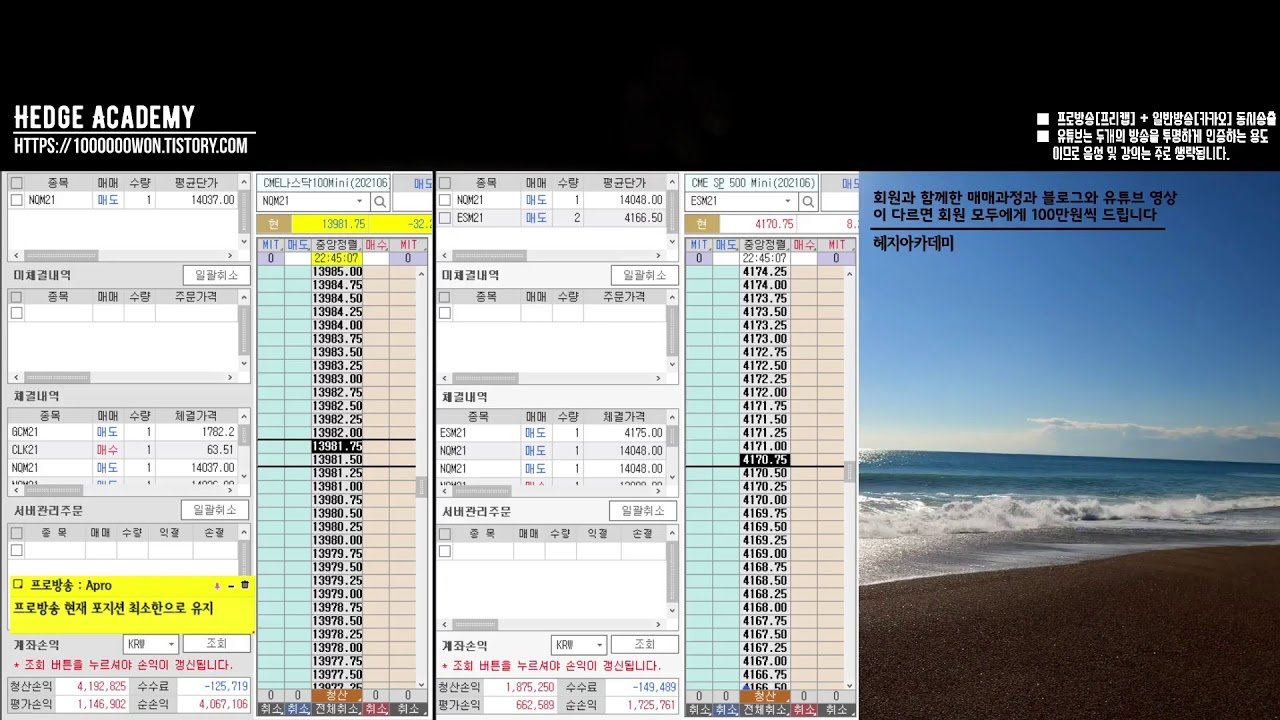This screenshot has width=1280, height=720.
Task: Click 일괄취소 in right 미체결내역 section
Action: click(645, 275)
